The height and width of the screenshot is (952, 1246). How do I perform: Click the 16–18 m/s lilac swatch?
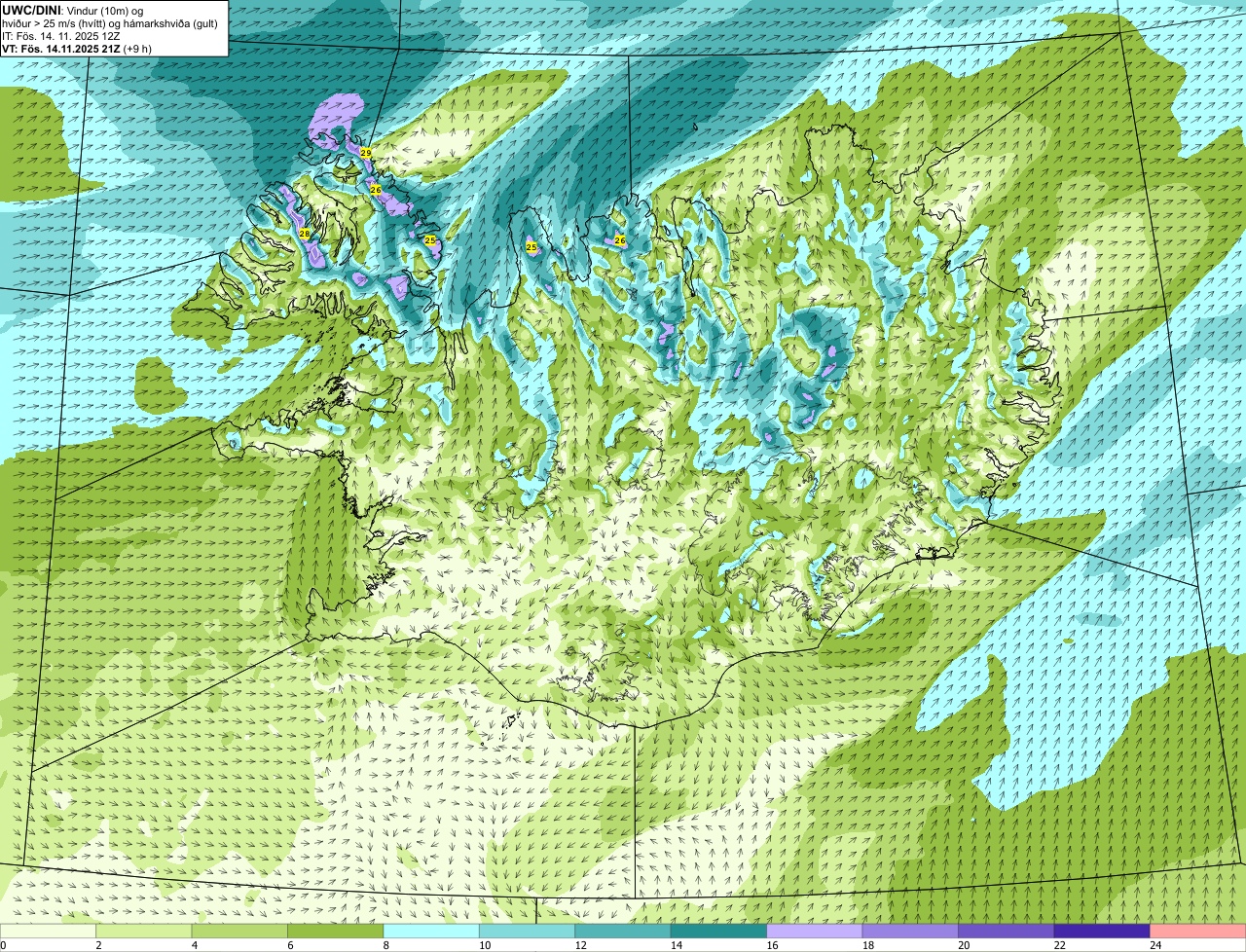[815, 931]
